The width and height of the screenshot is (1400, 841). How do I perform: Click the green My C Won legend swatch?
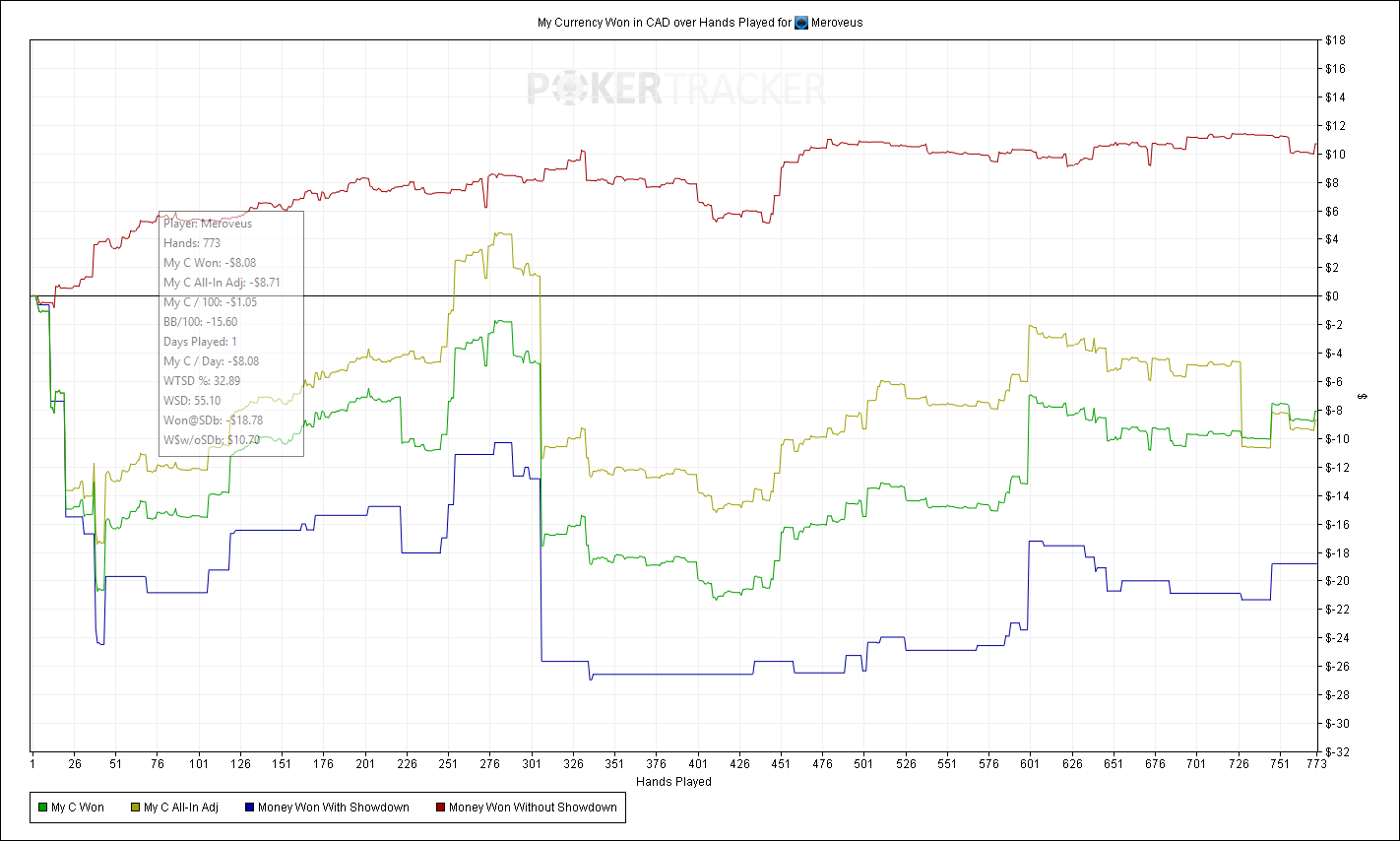[42, 808]
